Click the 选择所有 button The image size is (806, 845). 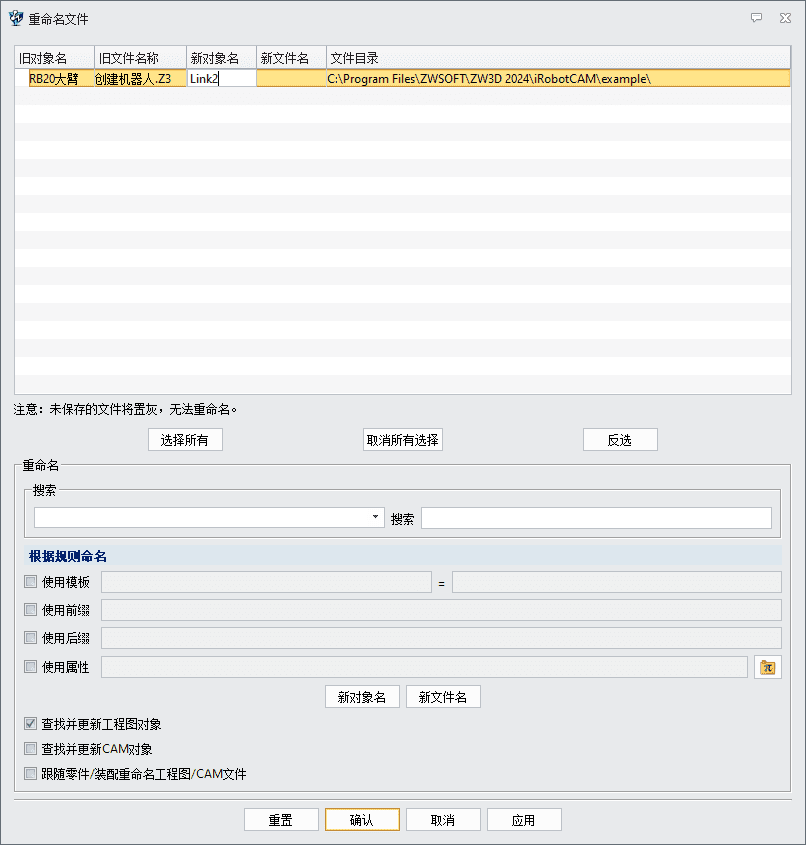(x=185, y=440)
